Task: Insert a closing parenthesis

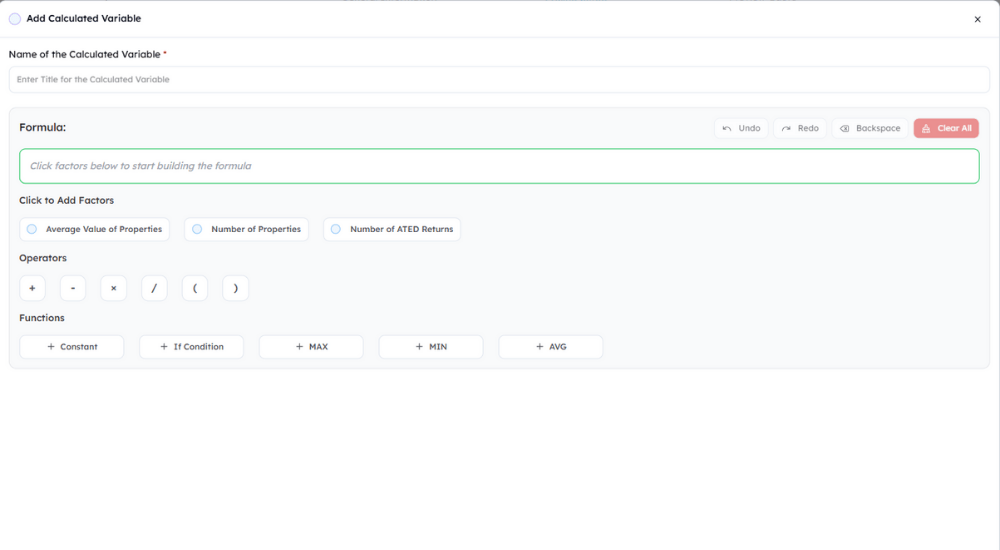Action: pos(235,288)
